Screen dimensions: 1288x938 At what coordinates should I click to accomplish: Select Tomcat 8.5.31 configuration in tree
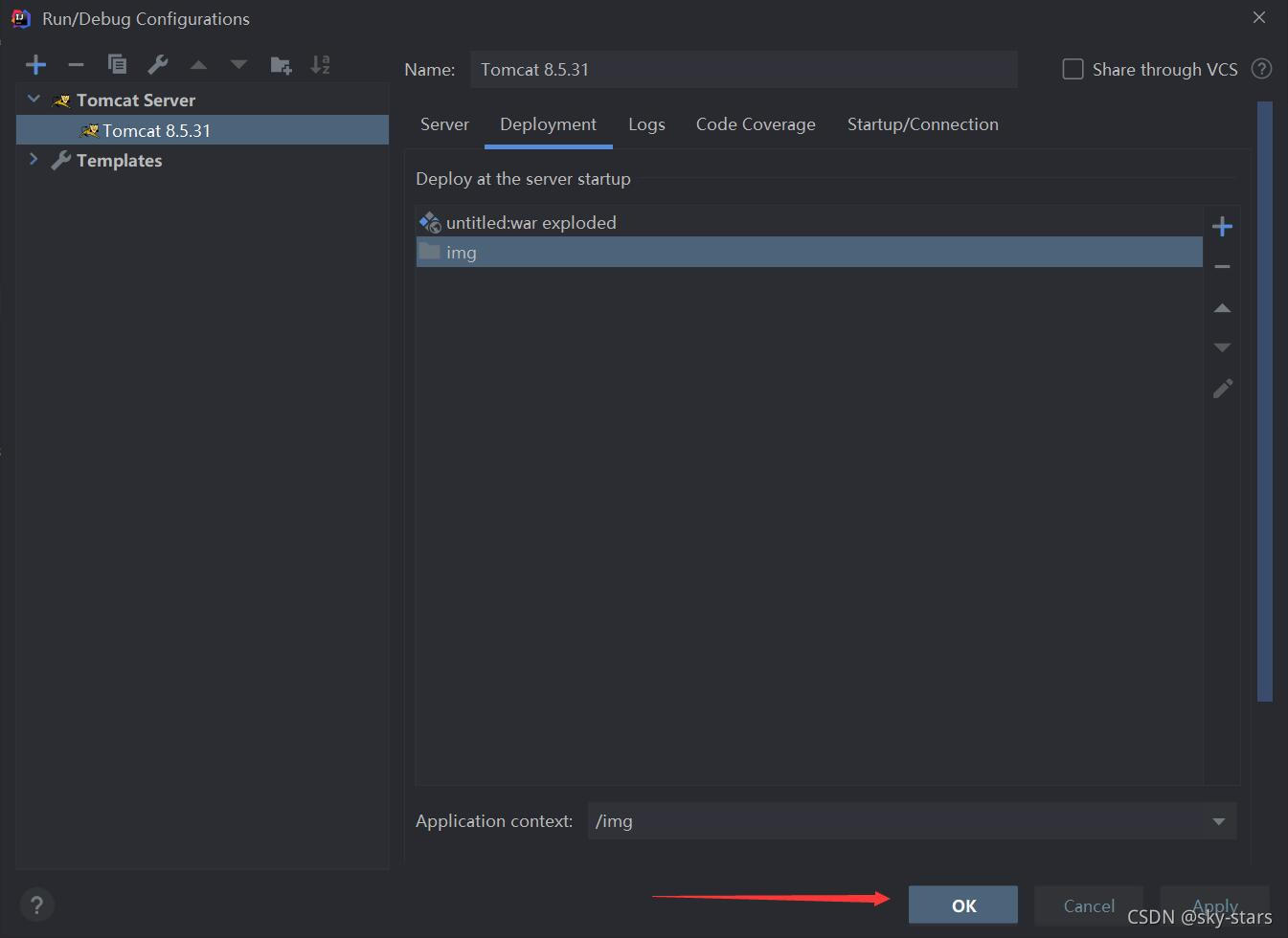[202, 130]
